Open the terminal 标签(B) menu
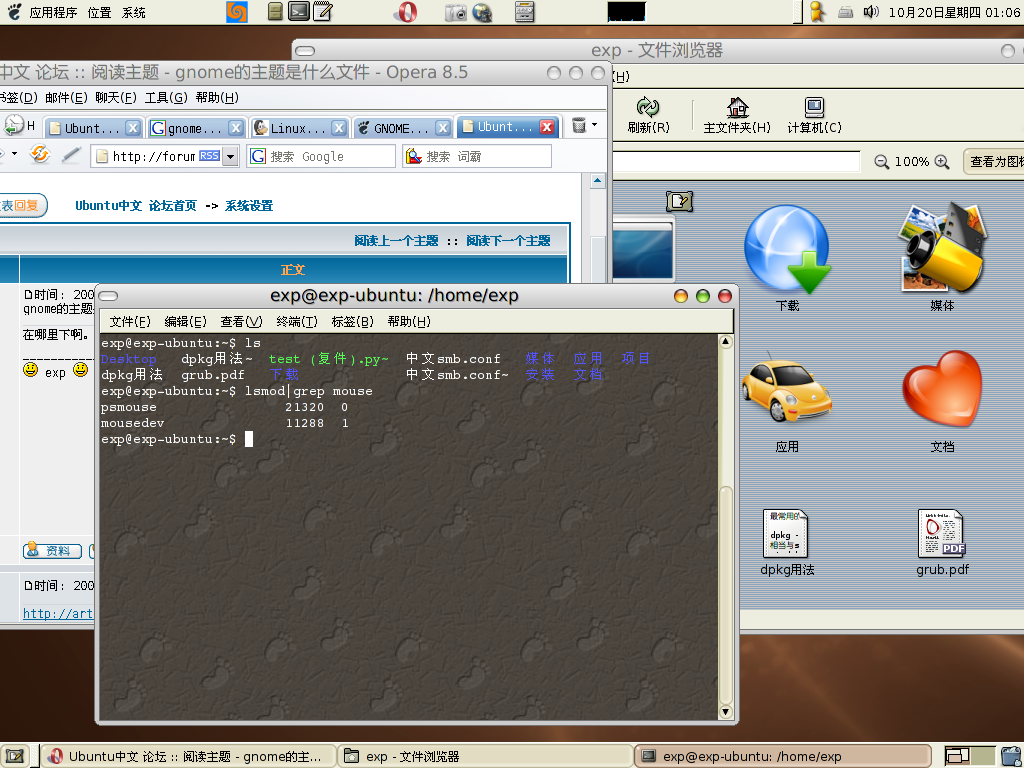 coord(353,321)
